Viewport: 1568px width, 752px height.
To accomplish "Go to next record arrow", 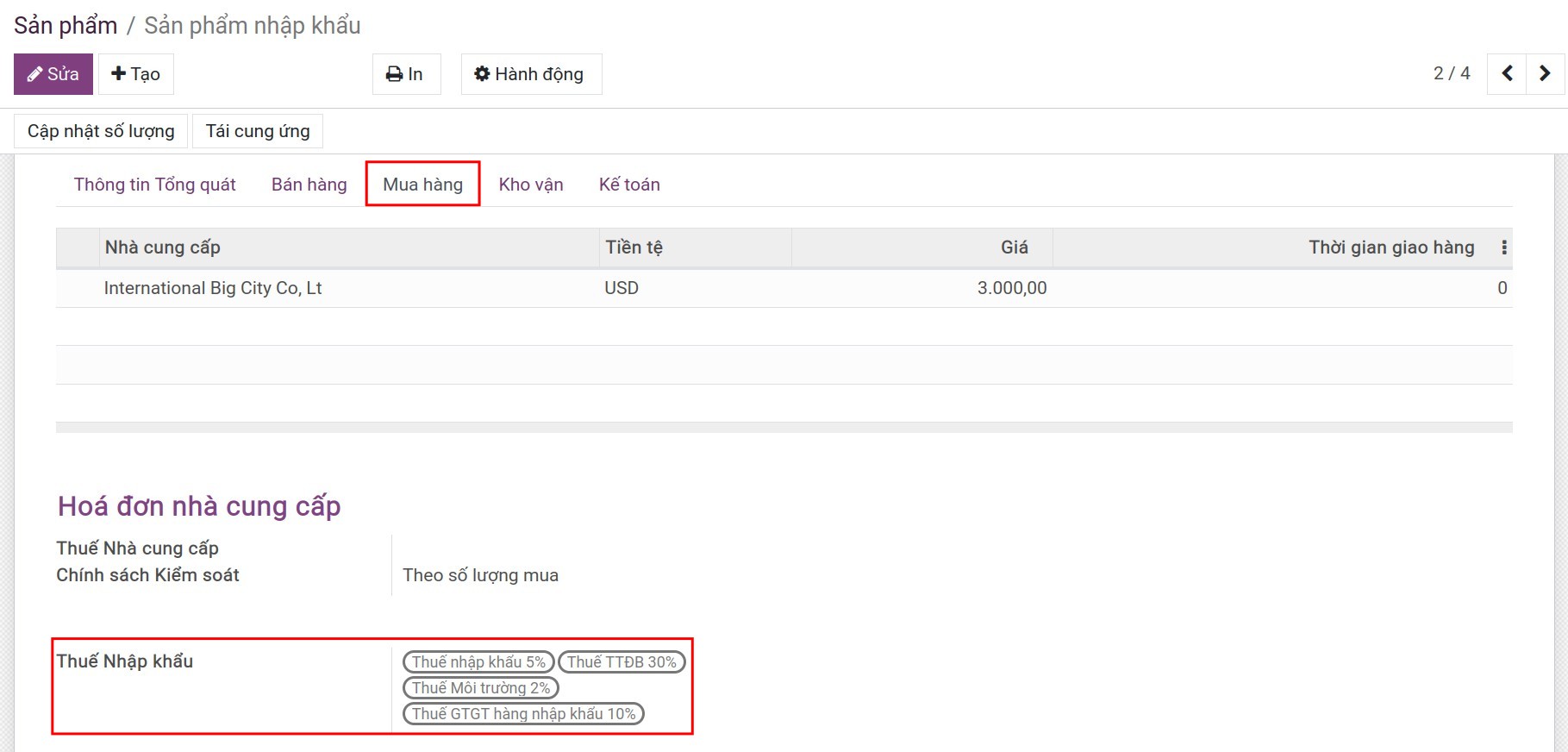I will click(1545, 74).
